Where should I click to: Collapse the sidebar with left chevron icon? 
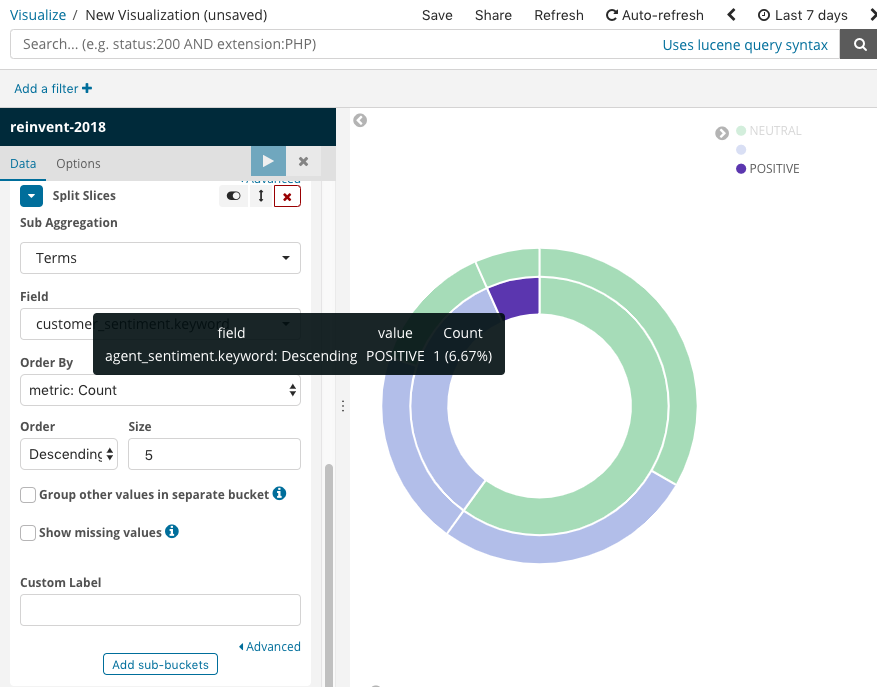click(360, 120)
